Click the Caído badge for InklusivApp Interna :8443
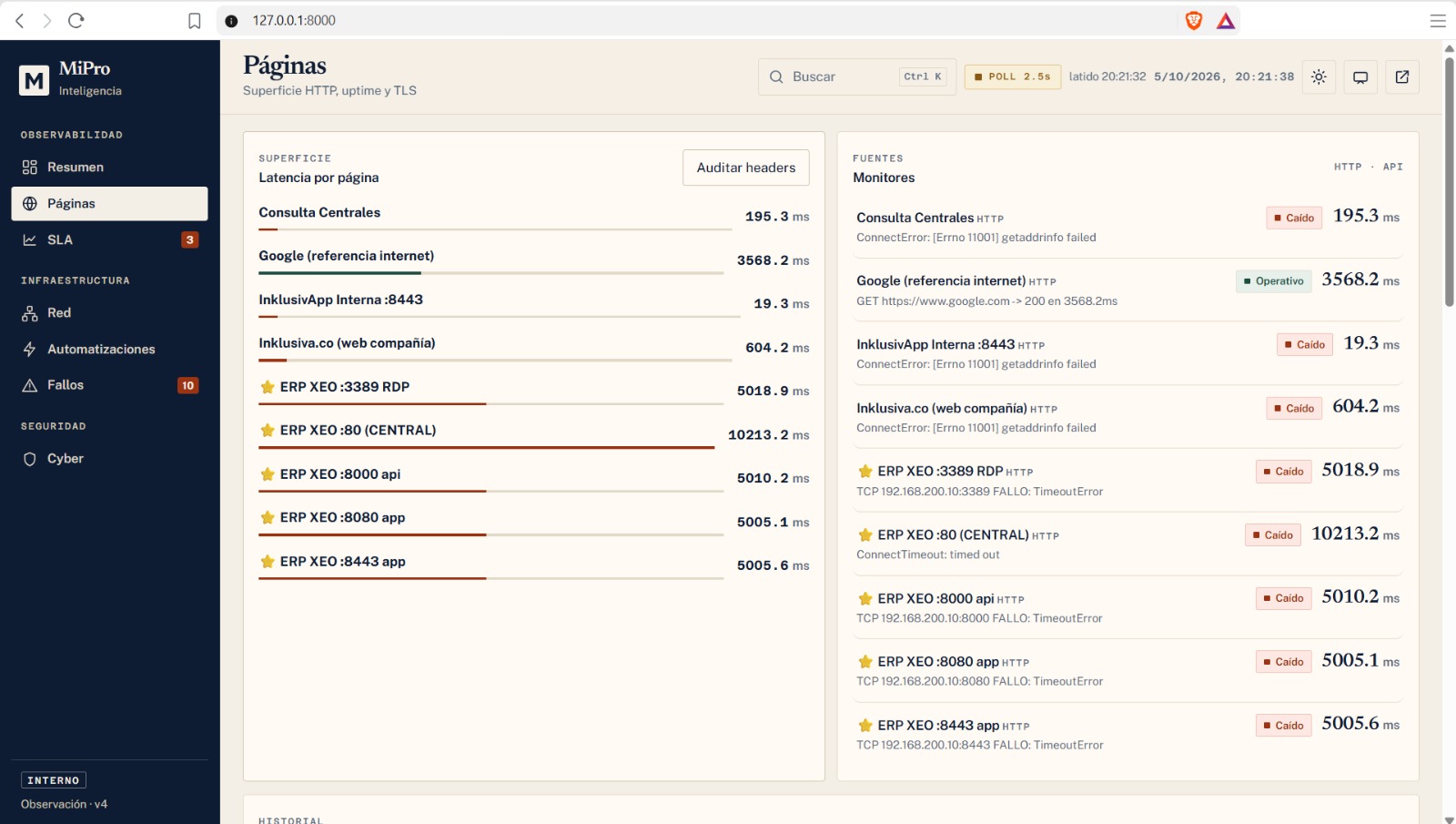Screen dimensions: 1456x824 tap(1305, 345)
